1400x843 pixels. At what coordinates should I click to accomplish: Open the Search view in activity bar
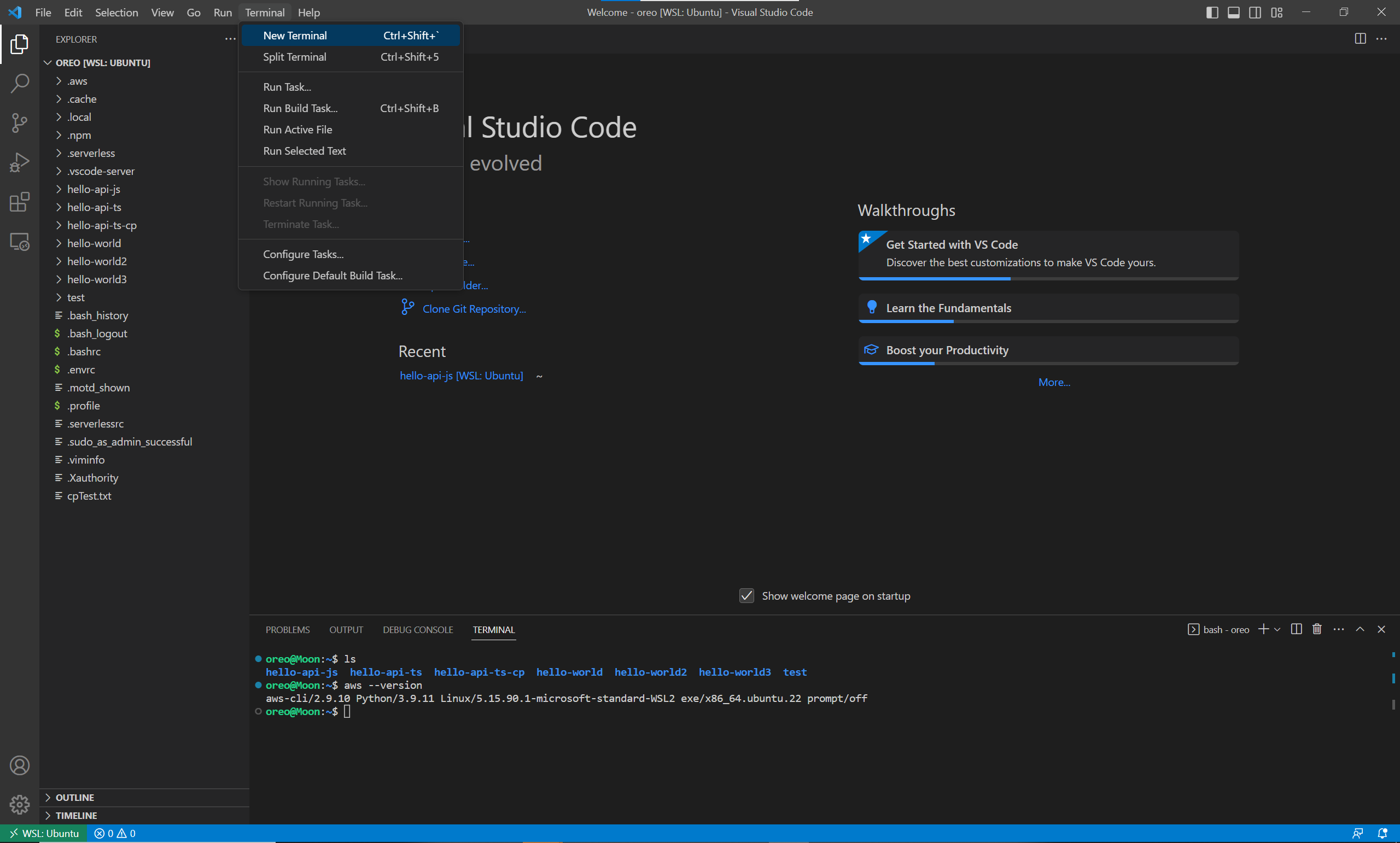tap(19, 84)
